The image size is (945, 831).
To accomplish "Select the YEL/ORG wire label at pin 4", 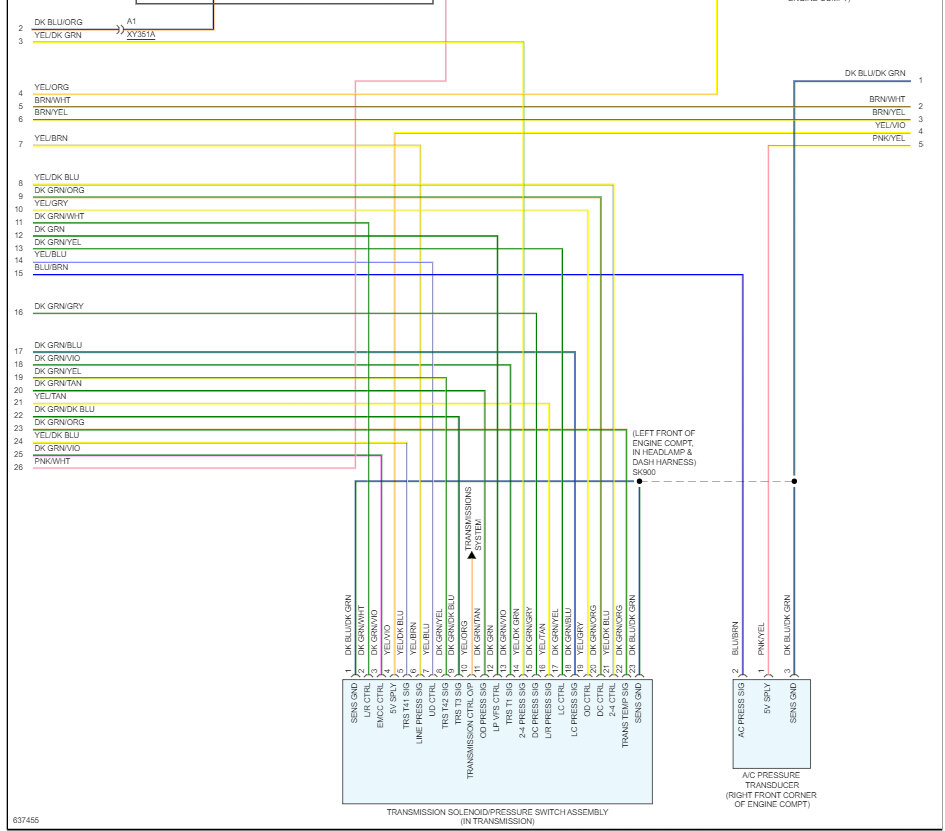I will click(51, 87).
